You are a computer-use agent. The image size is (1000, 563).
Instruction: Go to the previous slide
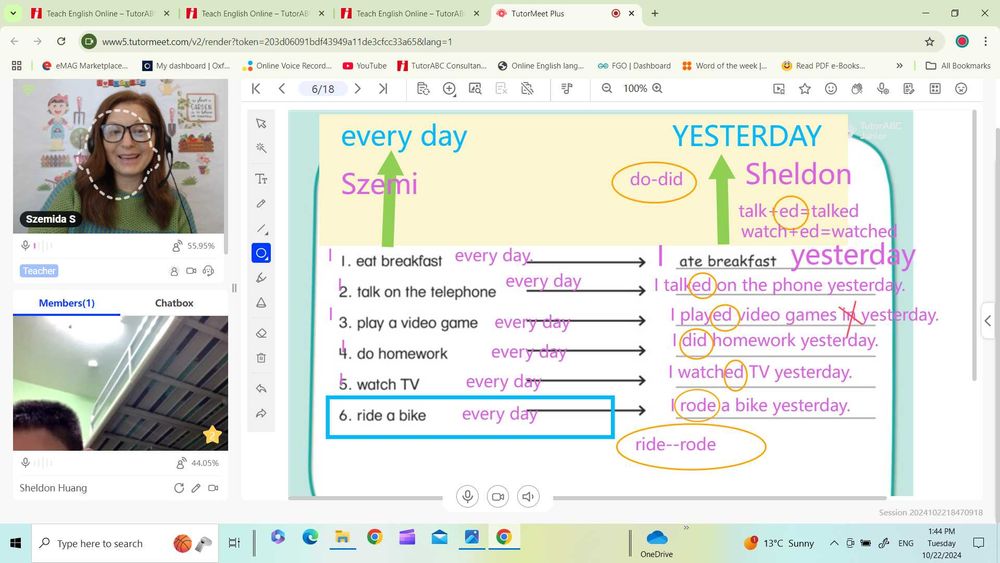pyautogui.click(x=282, y=89)
